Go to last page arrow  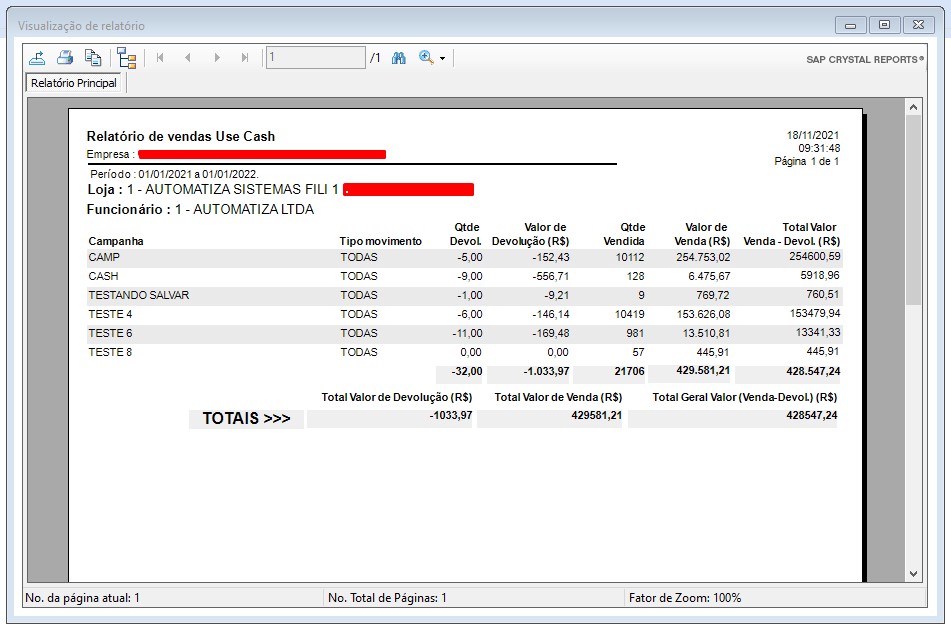[245, 58]
